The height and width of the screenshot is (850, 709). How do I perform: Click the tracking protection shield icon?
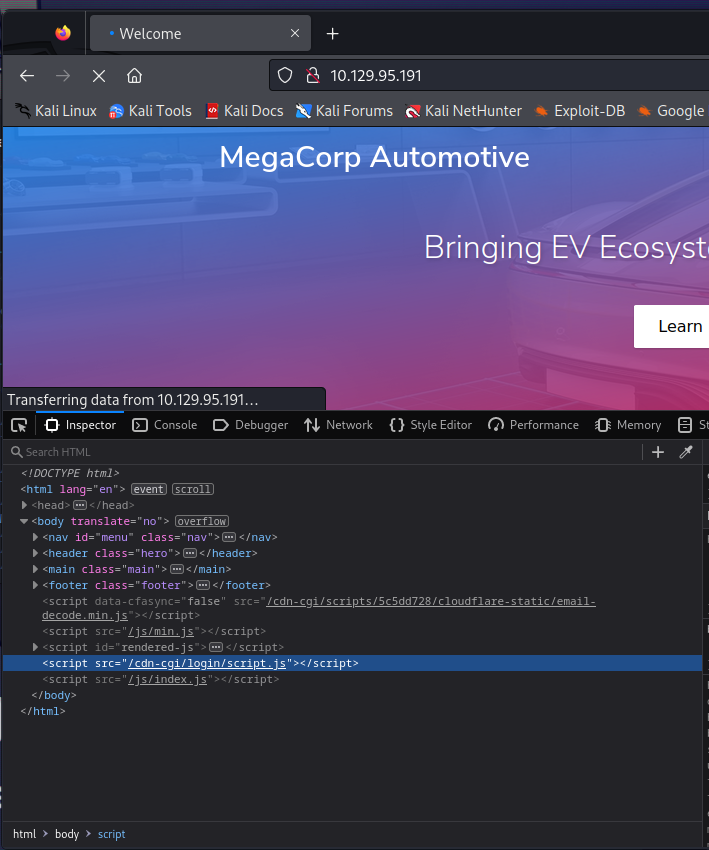285,75
